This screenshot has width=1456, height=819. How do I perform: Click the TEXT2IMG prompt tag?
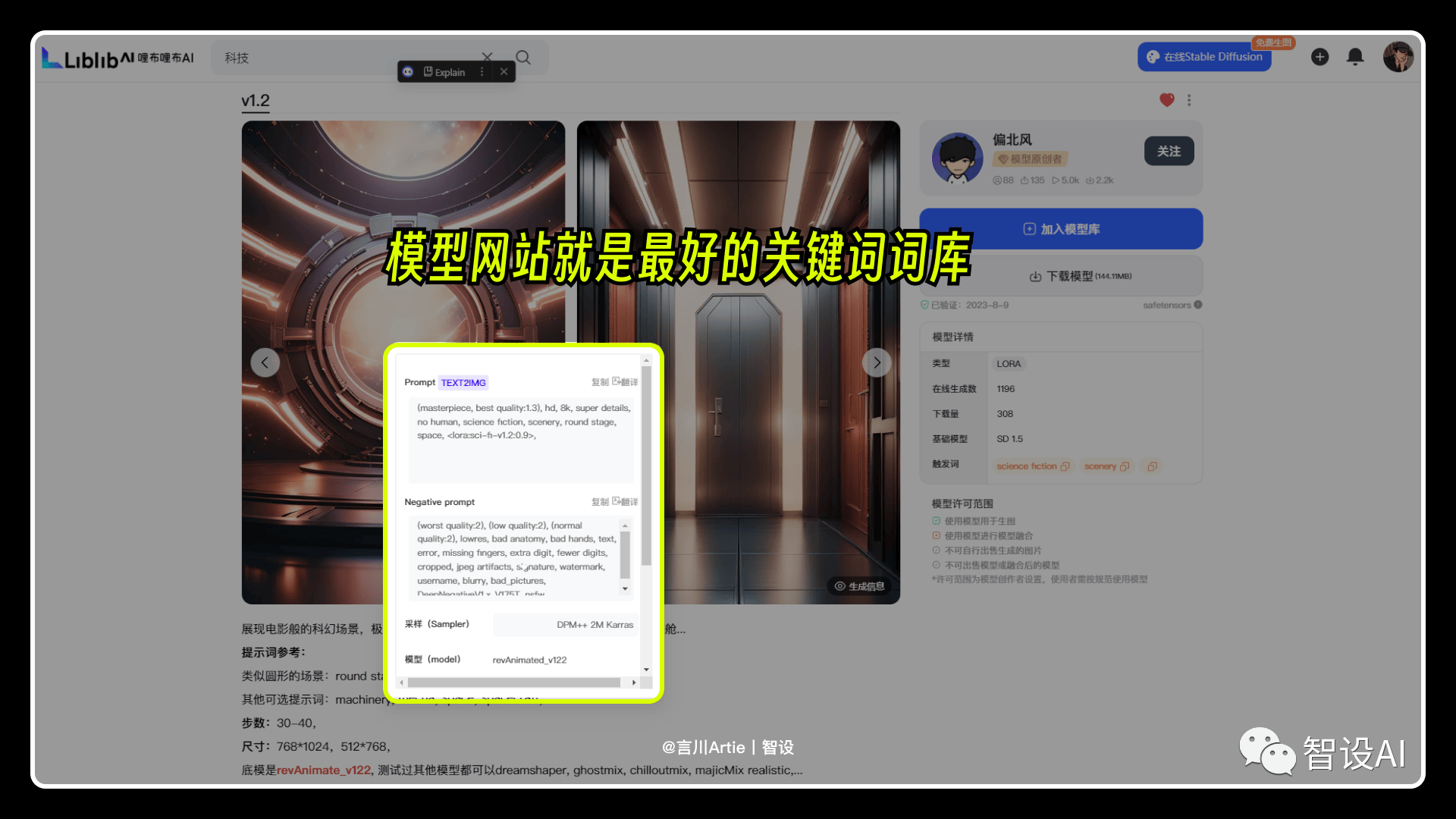(x=463, y=383)
